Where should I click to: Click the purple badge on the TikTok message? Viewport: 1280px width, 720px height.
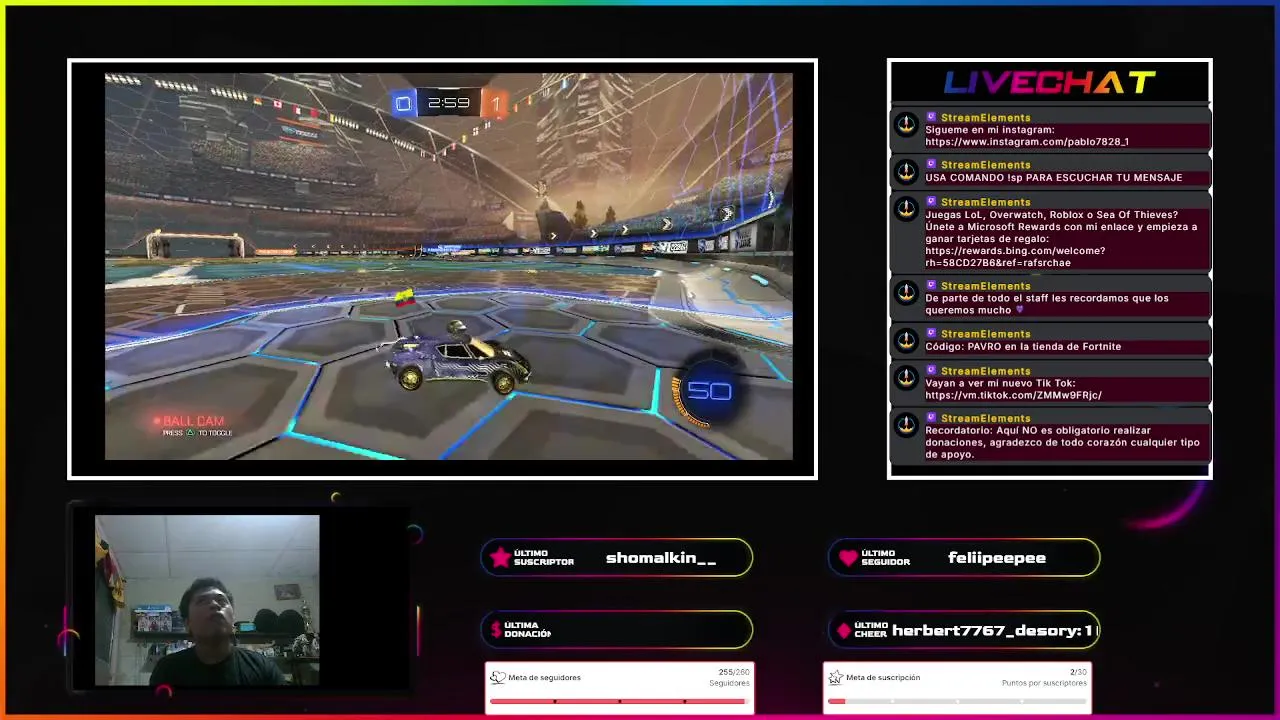[931, 370]
